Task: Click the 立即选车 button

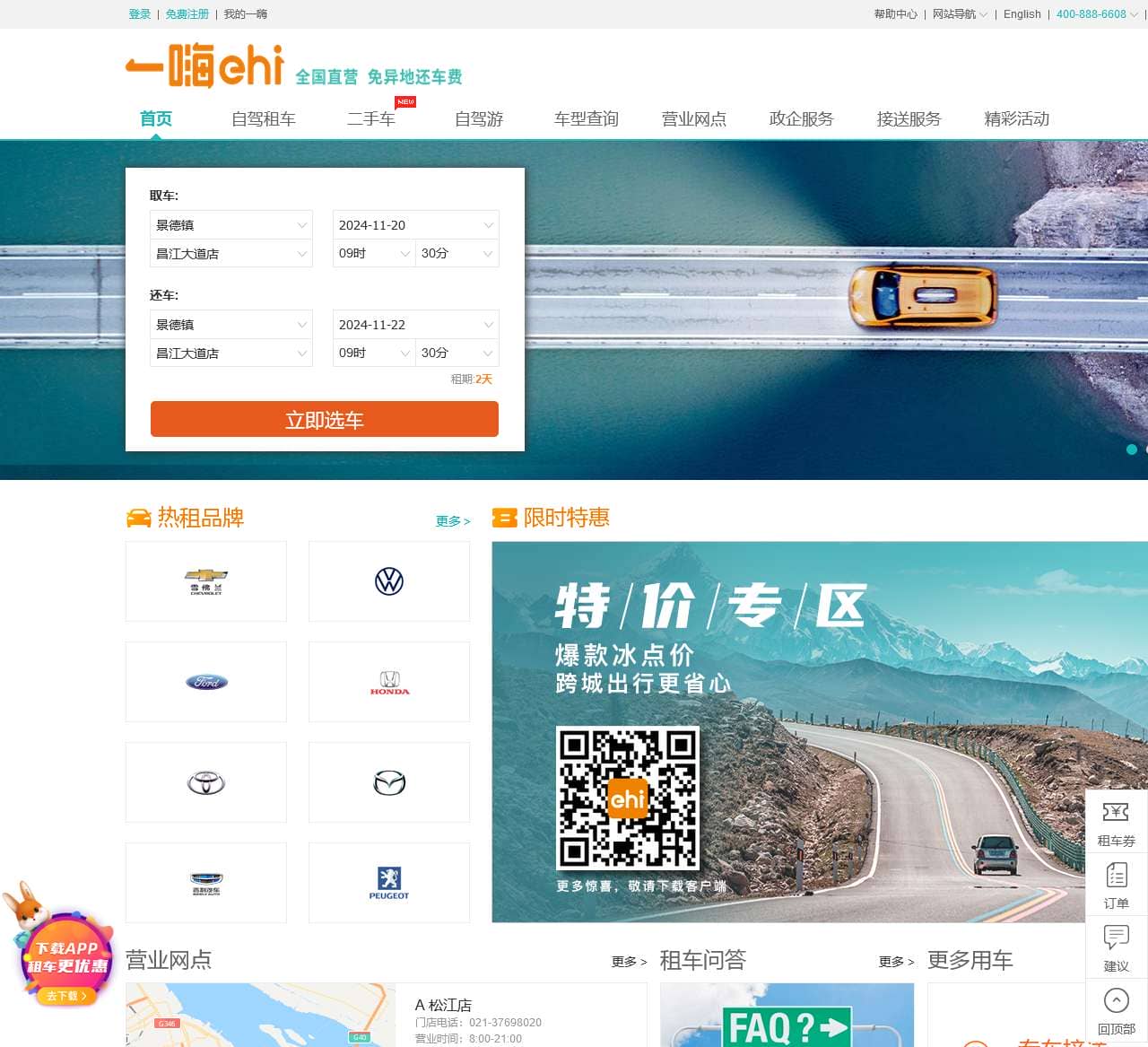Action: (x=325, y=419)
